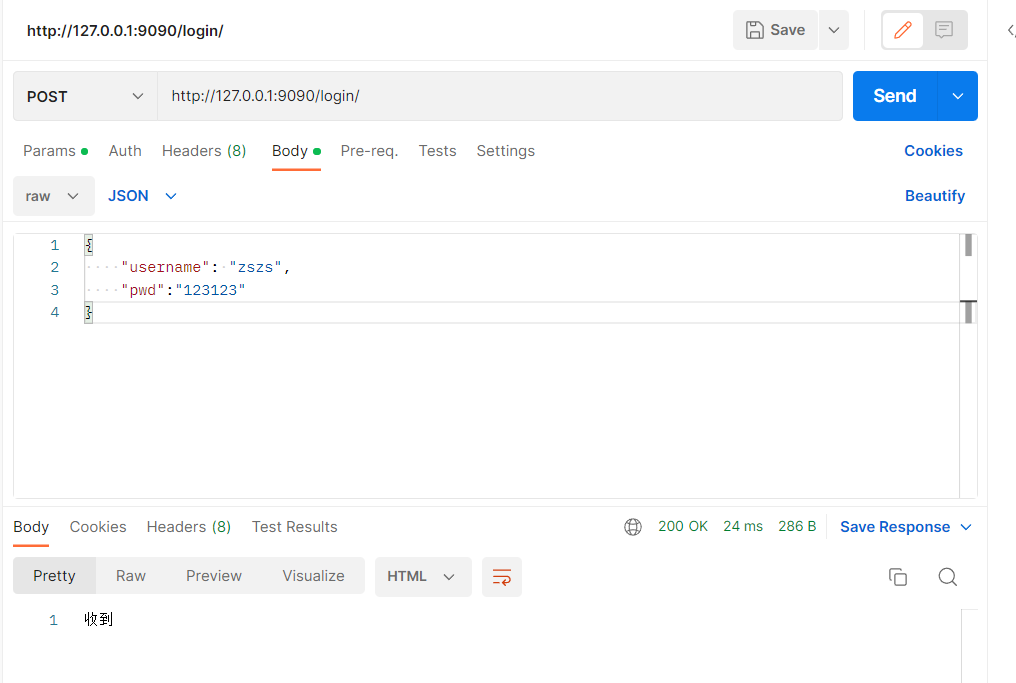Select the request Body tab
Image resolution: width=1016 pixels, height=683 pixels.
click(296, 151)
